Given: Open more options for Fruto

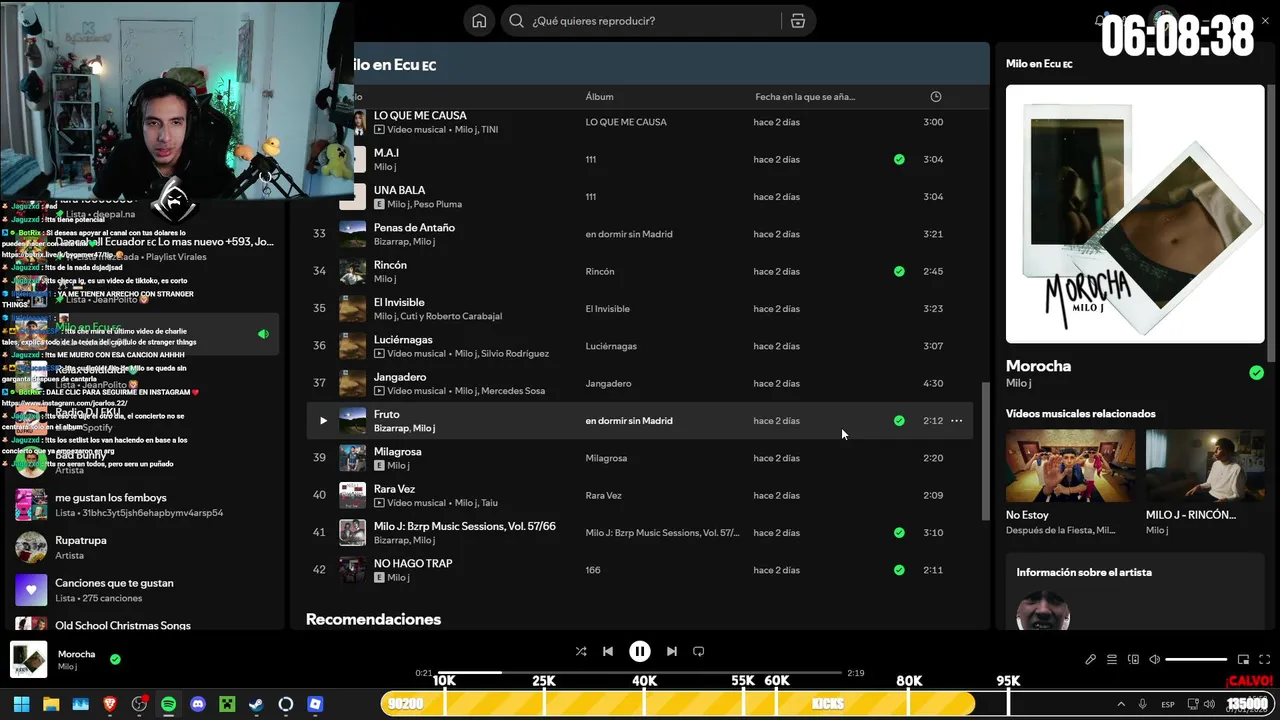Looking at the screenshot, I should tap(957, 421).
